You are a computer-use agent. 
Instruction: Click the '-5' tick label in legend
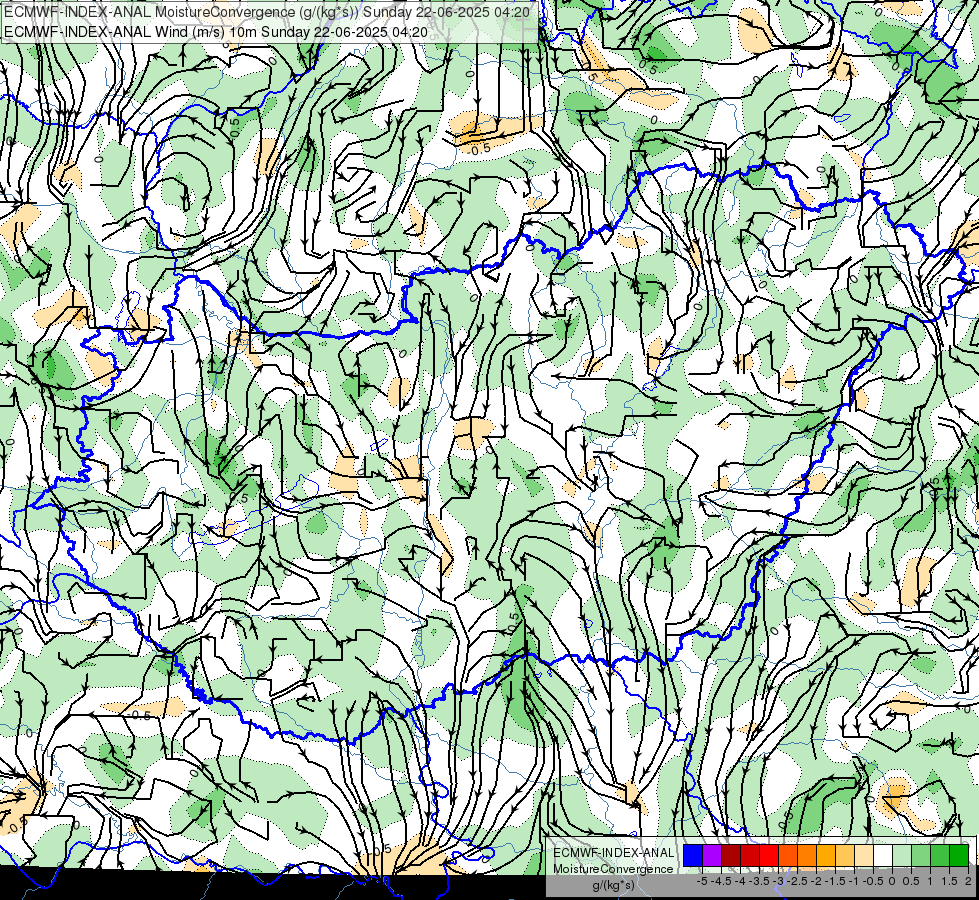tap(702, 881)
